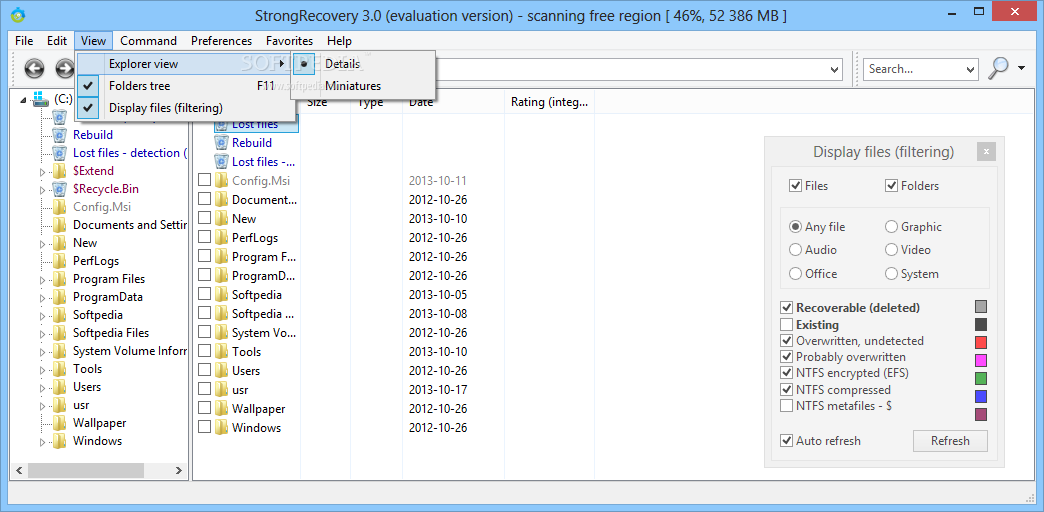This screenshot has width=1044, height=512.
Task: Click the Refresh button
Action: (x=950, y=441)
